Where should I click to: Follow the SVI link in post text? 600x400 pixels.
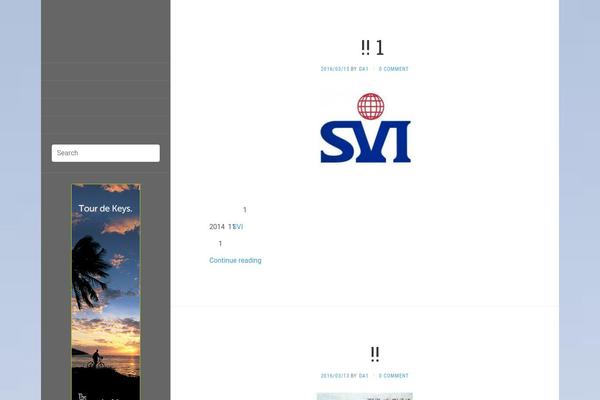coord(238,227)
